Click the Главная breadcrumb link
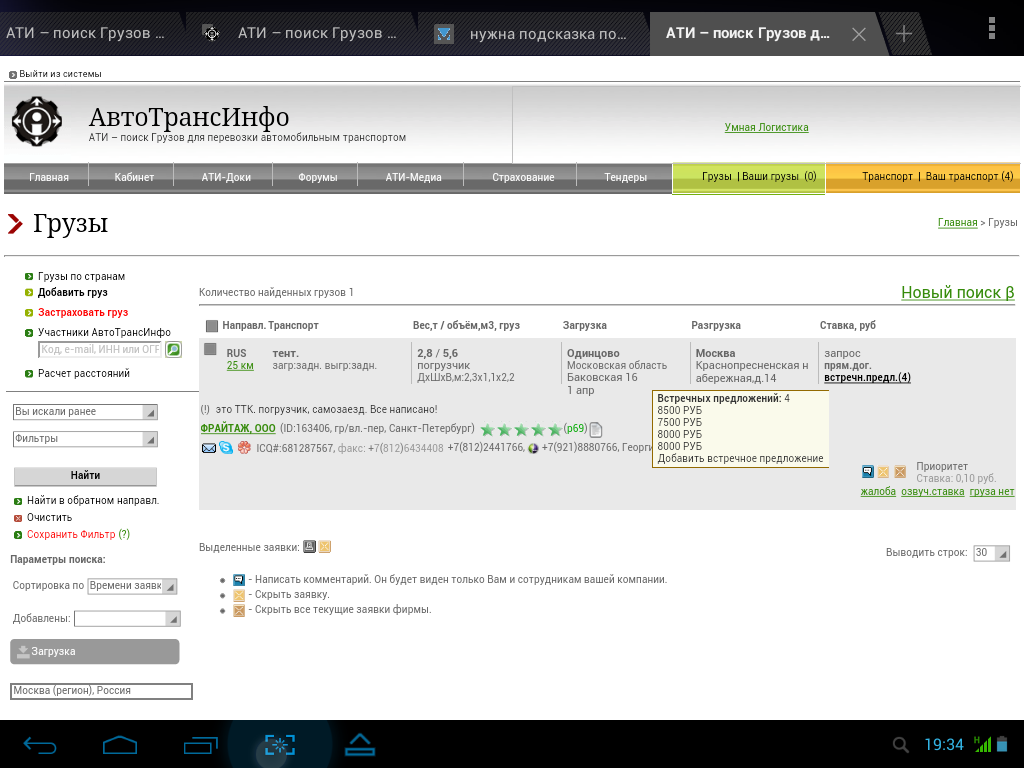The height and width of the screenshot is (768, 1024). click(x=957, y=223)
